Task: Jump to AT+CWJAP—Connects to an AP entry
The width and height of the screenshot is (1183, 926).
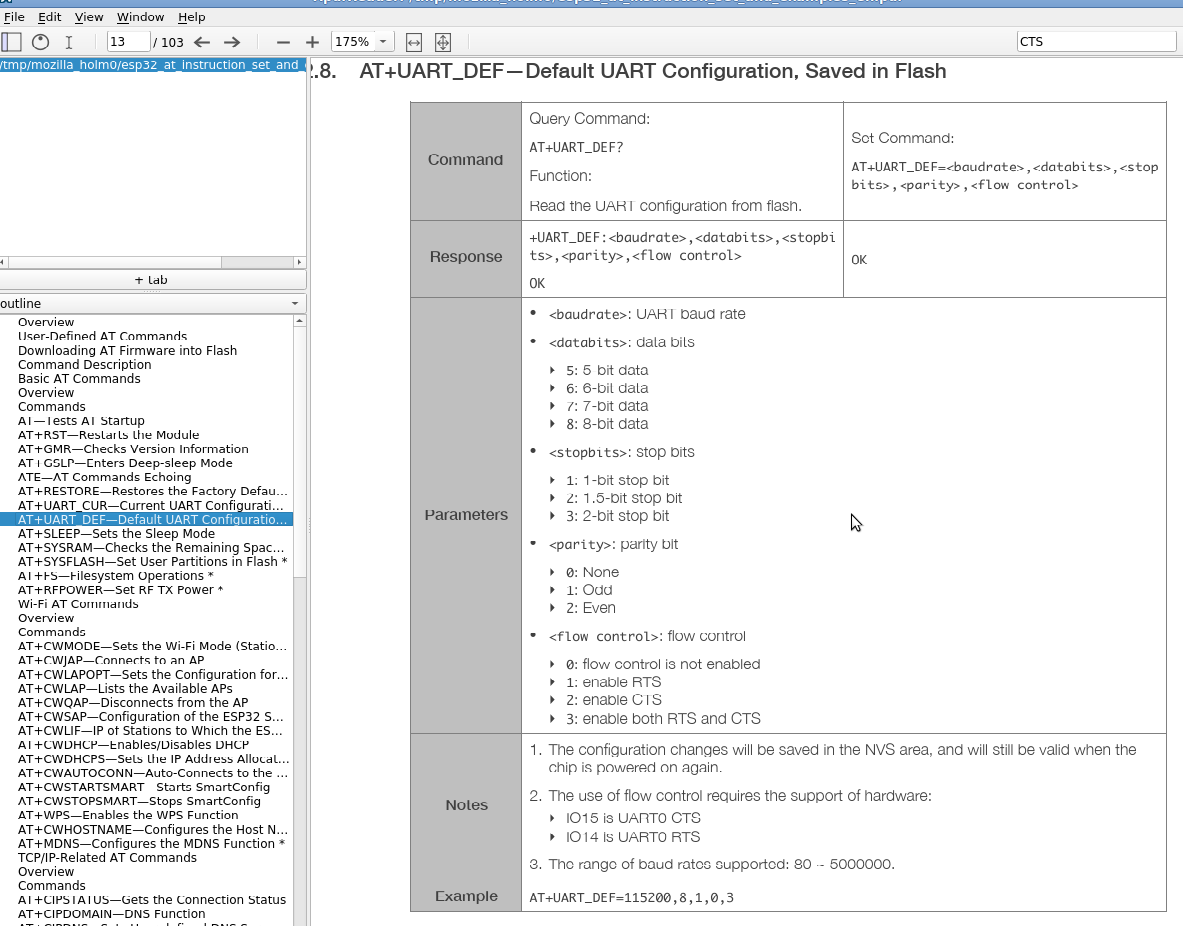Action: pyautogui.click(x=111, y=660)
